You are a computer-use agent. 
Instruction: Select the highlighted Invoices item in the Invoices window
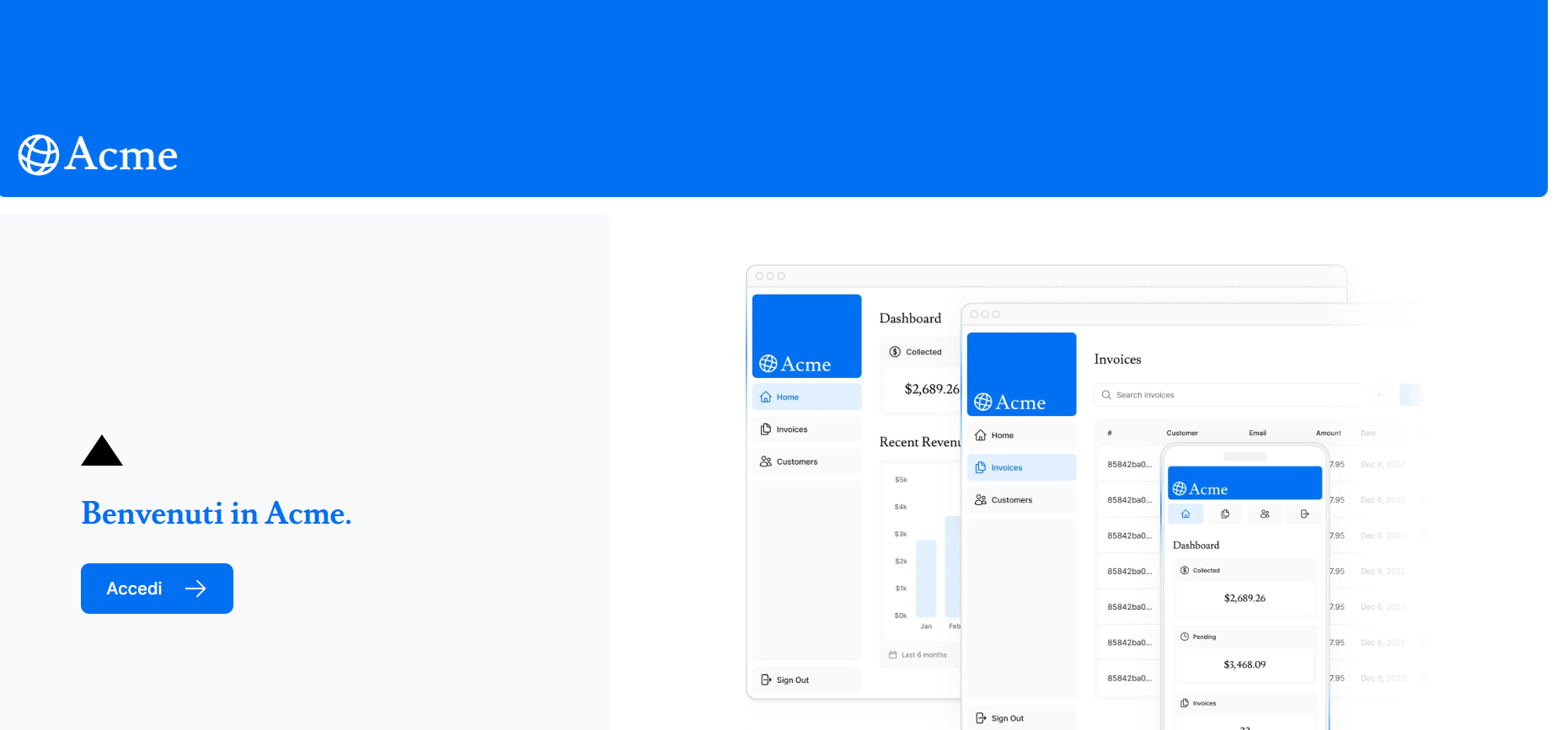[x=1021, y=467]
